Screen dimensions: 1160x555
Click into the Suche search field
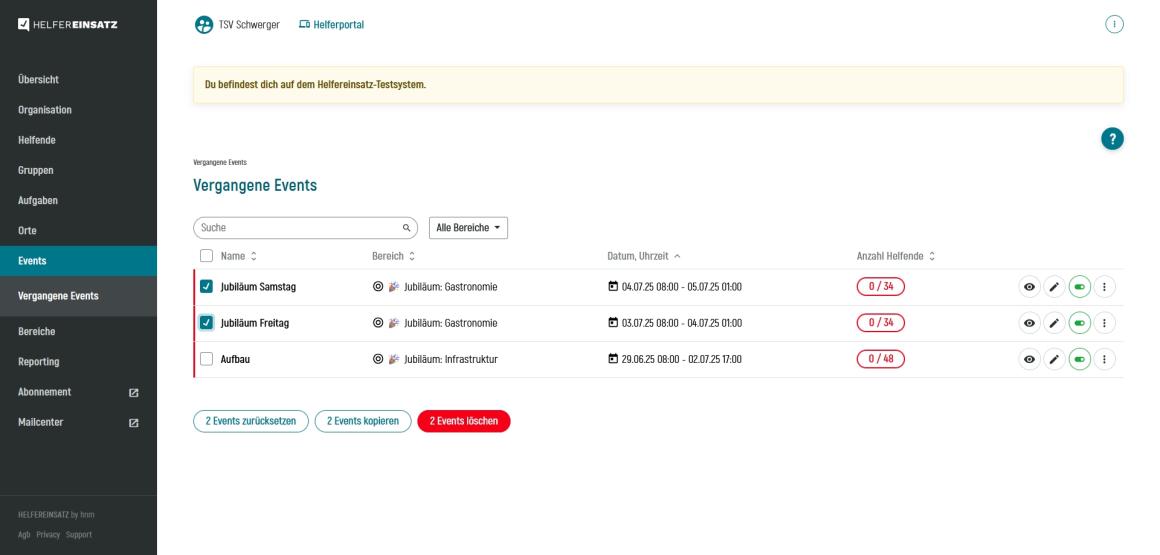295,228
